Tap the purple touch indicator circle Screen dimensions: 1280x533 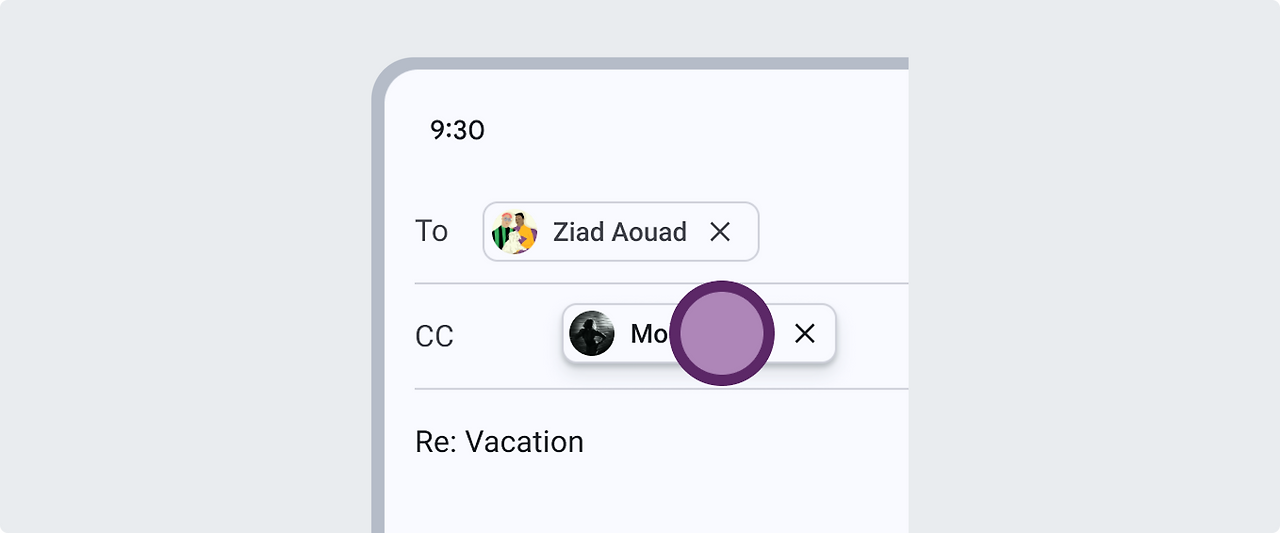pyautogui.click(x=722, y=334)
